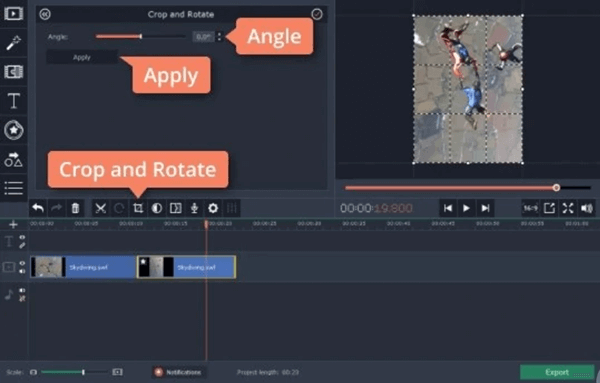Click the bottom-right crop frame handle
Screen dimensions: 600x383
[x=523, y=163]
